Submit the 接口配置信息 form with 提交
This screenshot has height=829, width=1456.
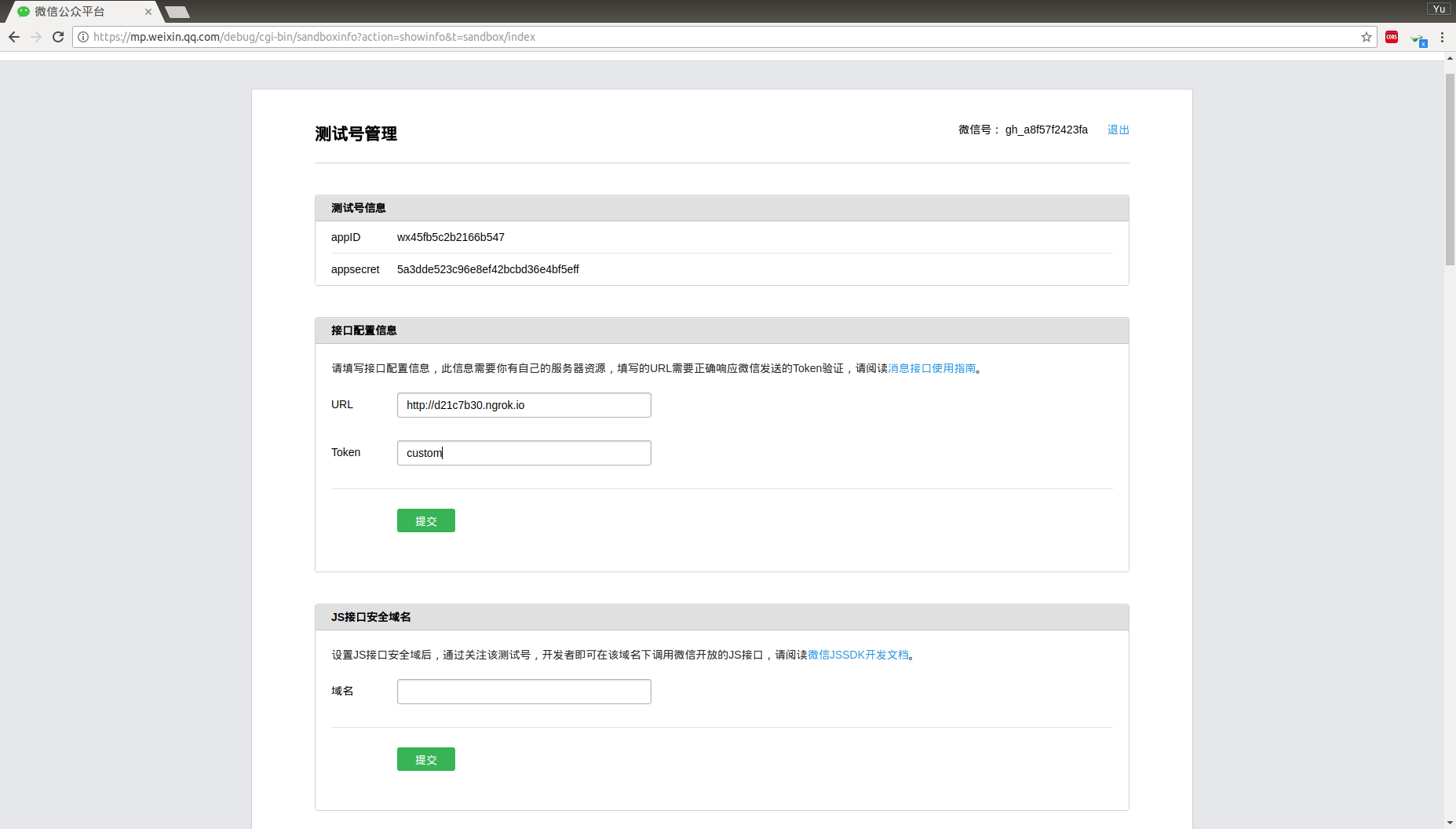tap(425, 520)
